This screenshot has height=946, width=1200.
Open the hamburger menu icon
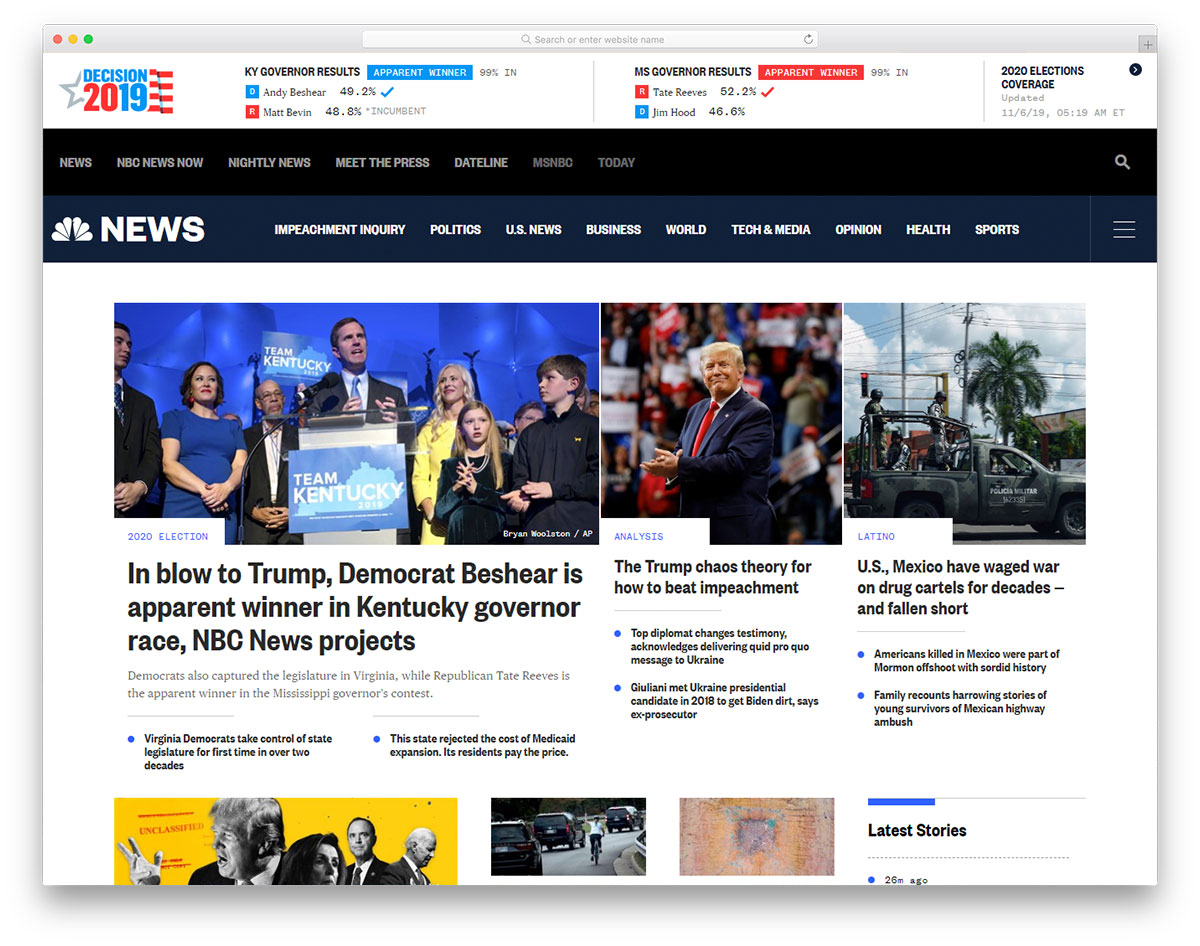pos(1124,229)
